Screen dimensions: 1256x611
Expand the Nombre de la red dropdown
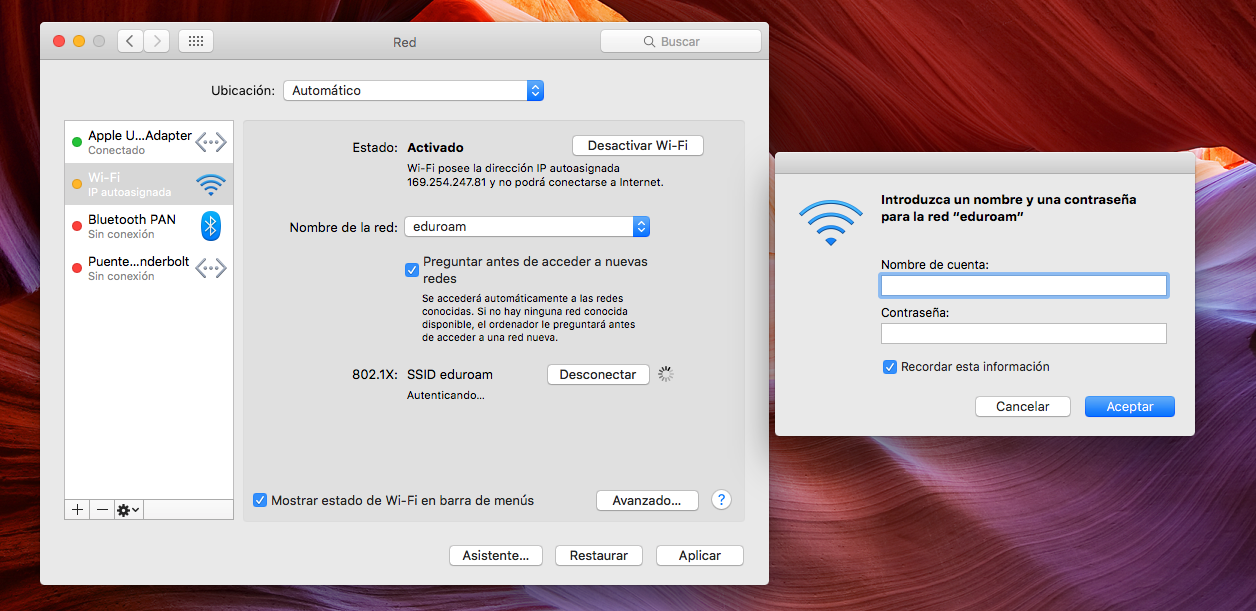527,227
